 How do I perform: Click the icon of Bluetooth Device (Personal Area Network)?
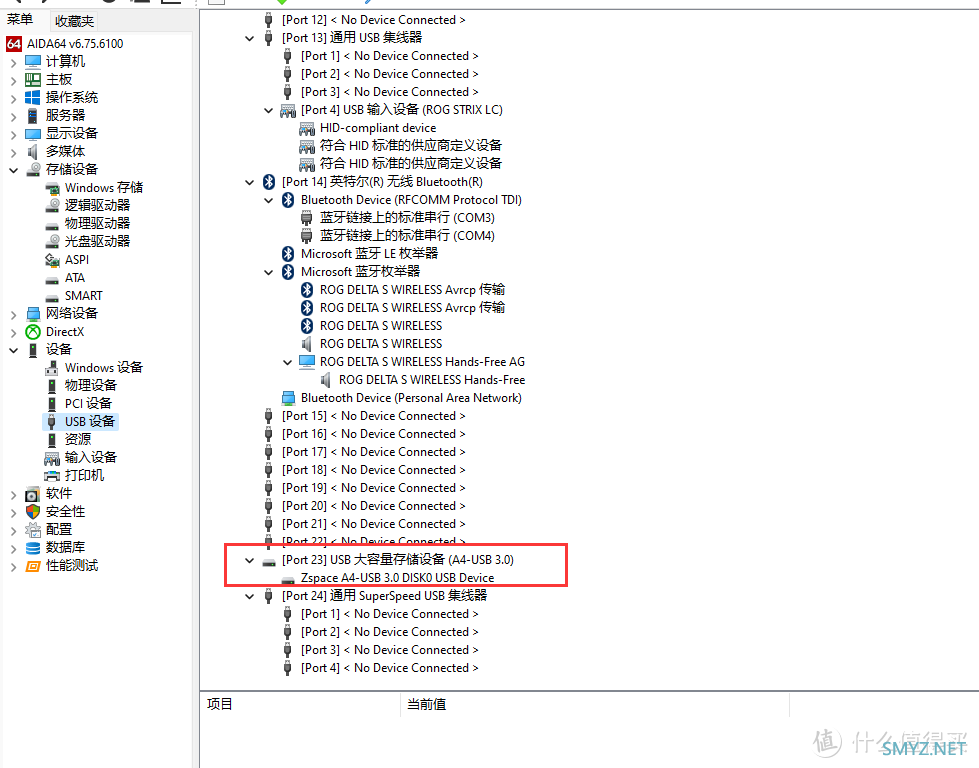click(x=288, y=398)
